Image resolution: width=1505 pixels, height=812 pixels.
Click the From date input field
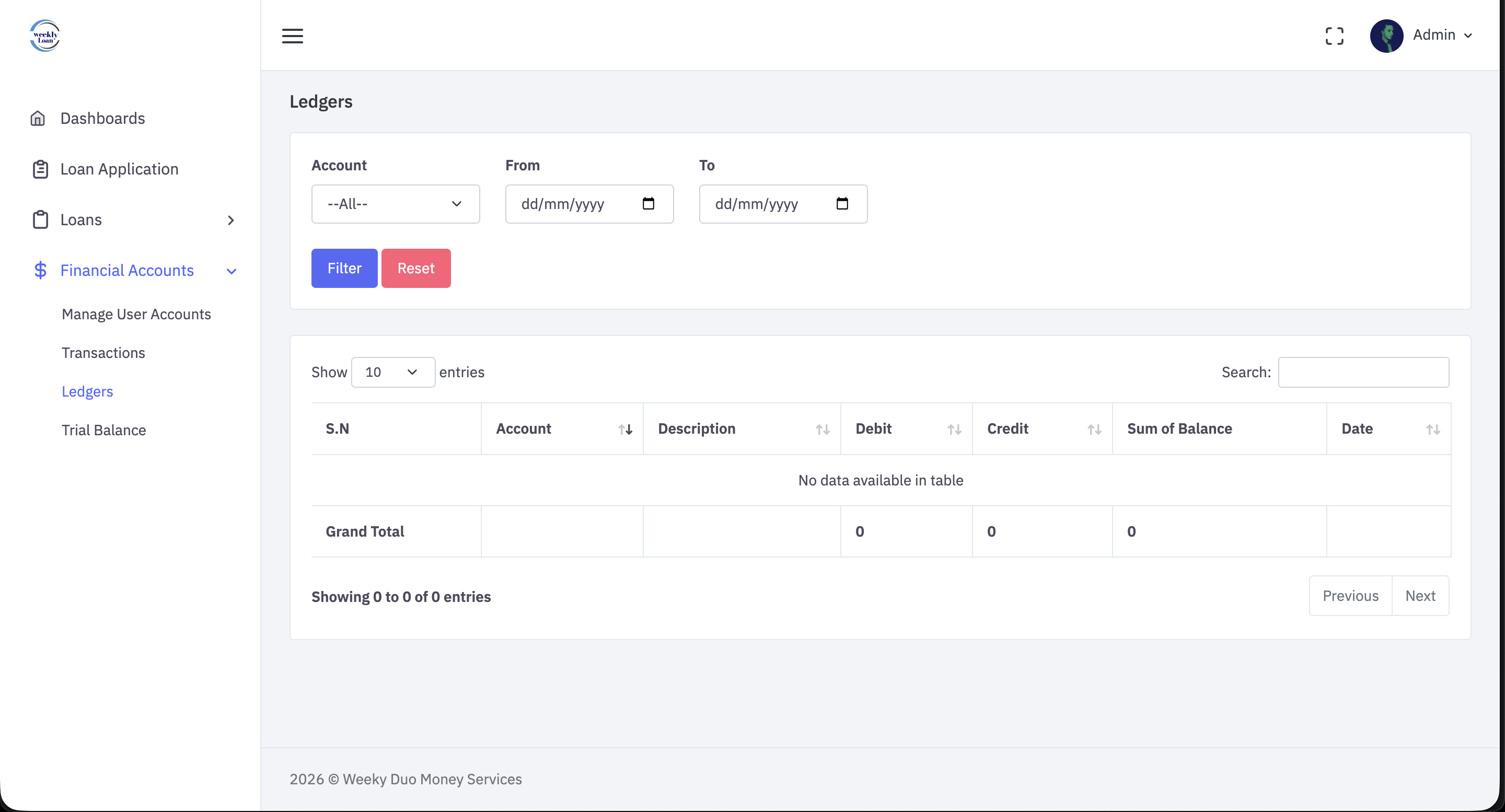(x=589, y=204)
